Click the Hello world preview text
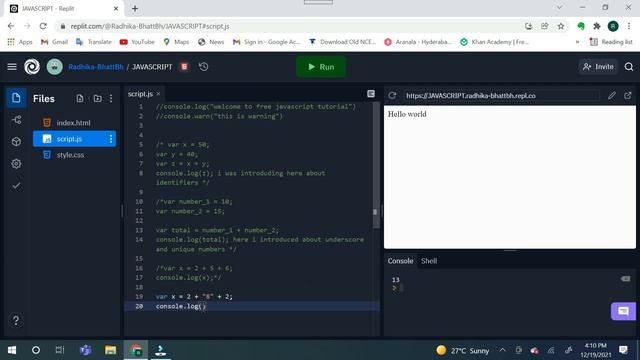Image resolution: width=640 pixels, height=360 pixels. [x=407, y=114]
